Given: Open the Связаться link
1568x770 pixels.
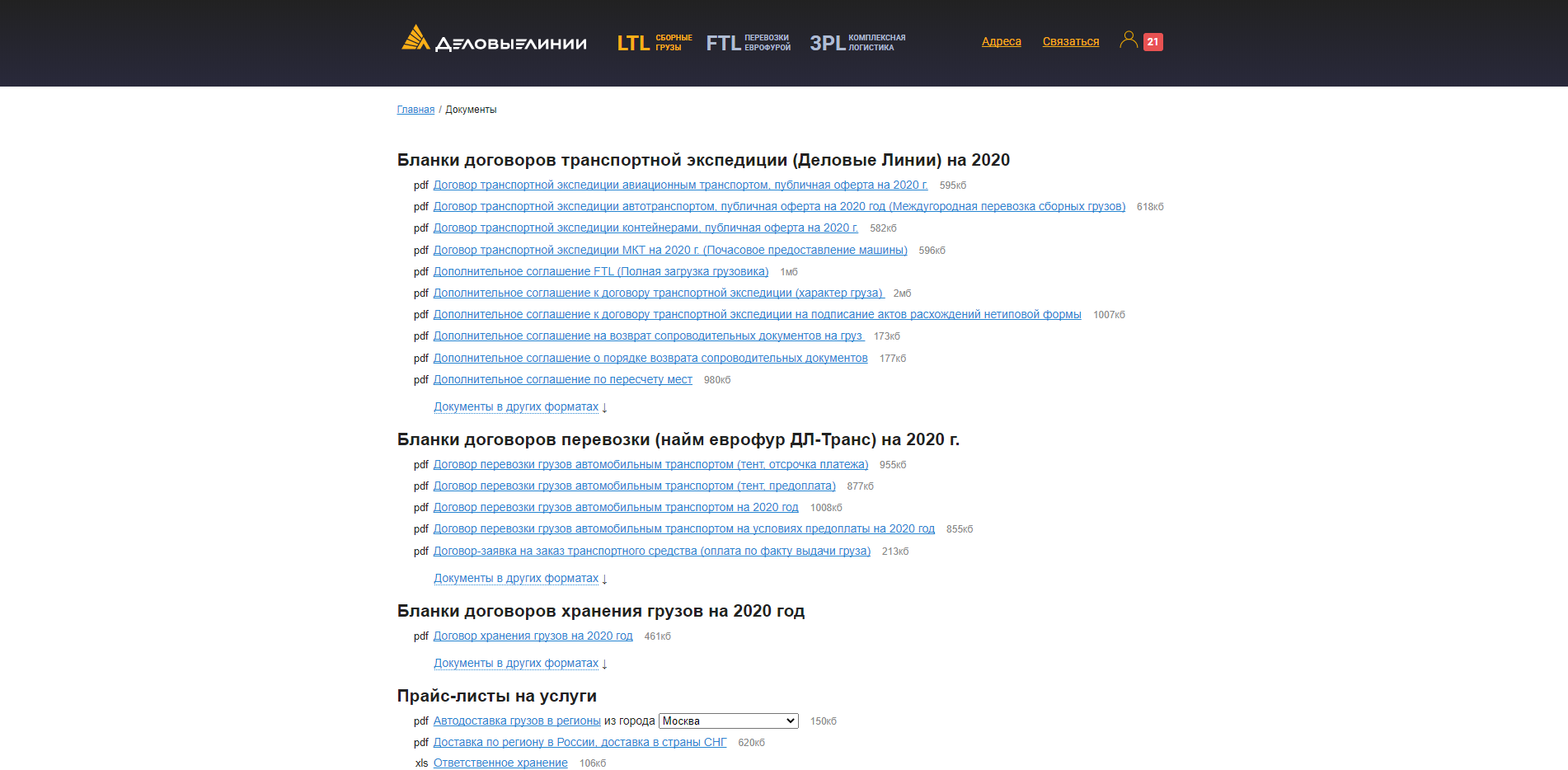Looking at the screenshot, I should click(1071, 41).
